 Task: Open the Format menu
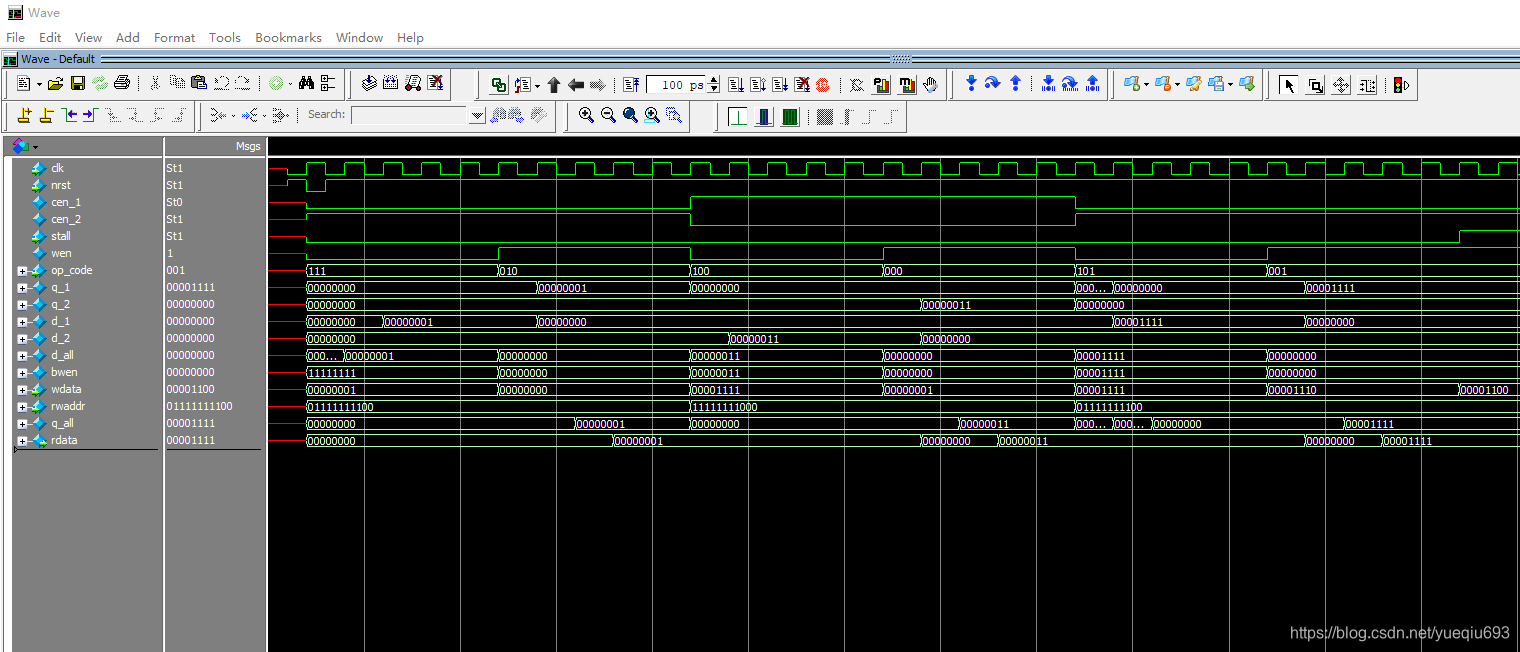click(174, 37)
